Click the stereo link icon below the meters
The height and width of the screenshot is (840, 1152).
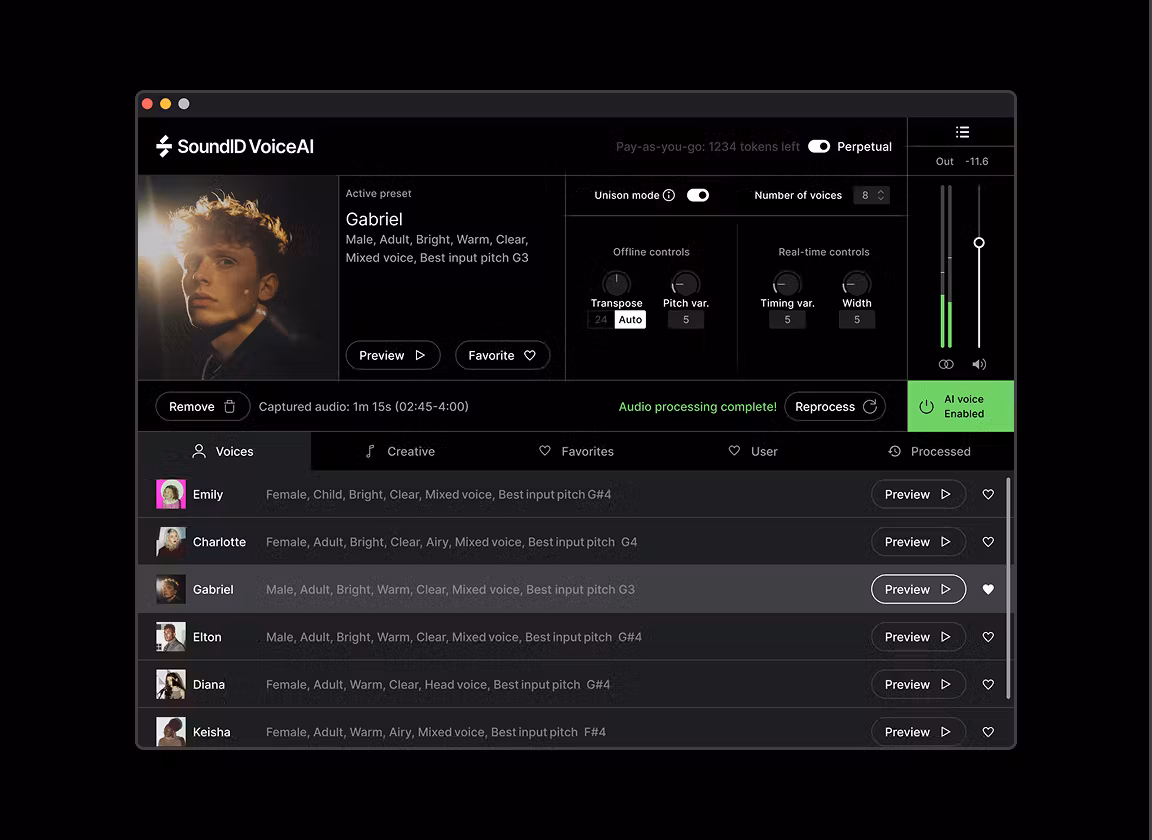pos(945,364)
